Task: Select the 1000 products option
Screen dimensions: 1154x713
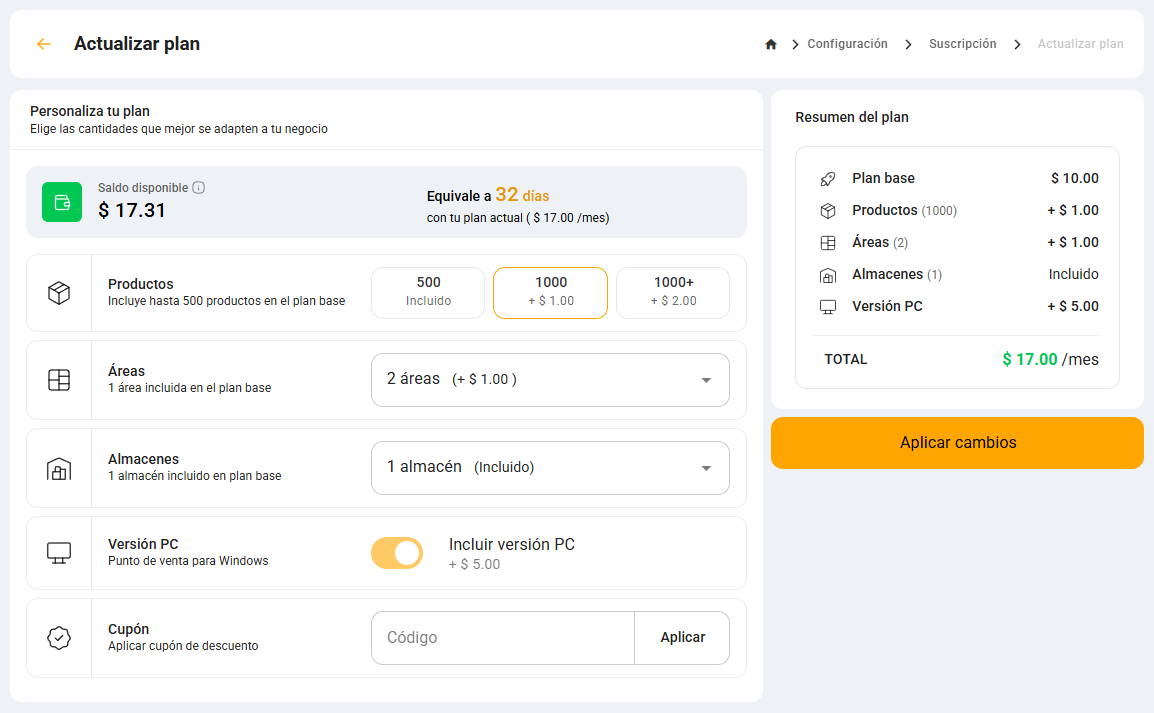Action: point(551,293)
